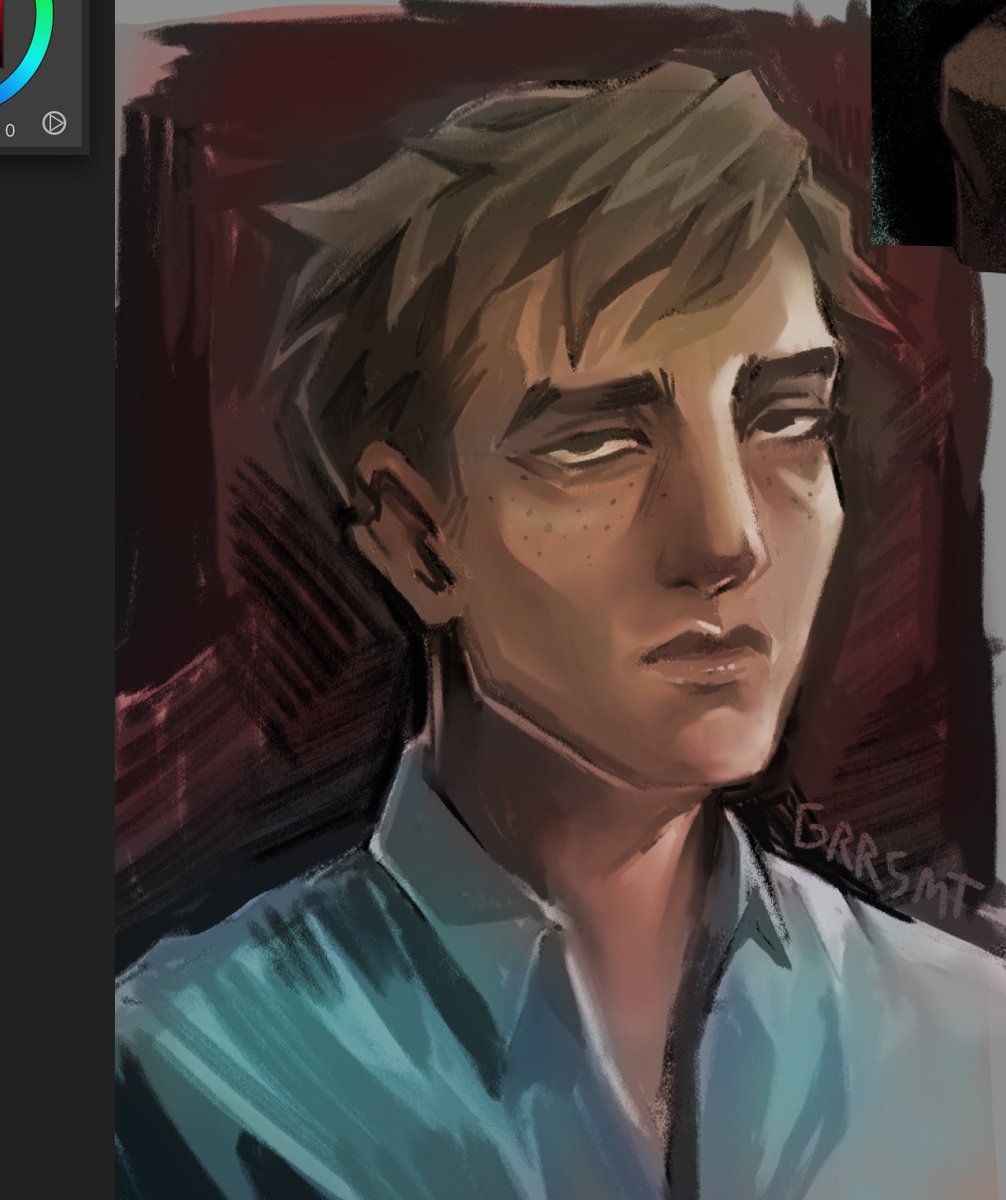Click the circled triangle icon in color panel

tap(54, 123)
